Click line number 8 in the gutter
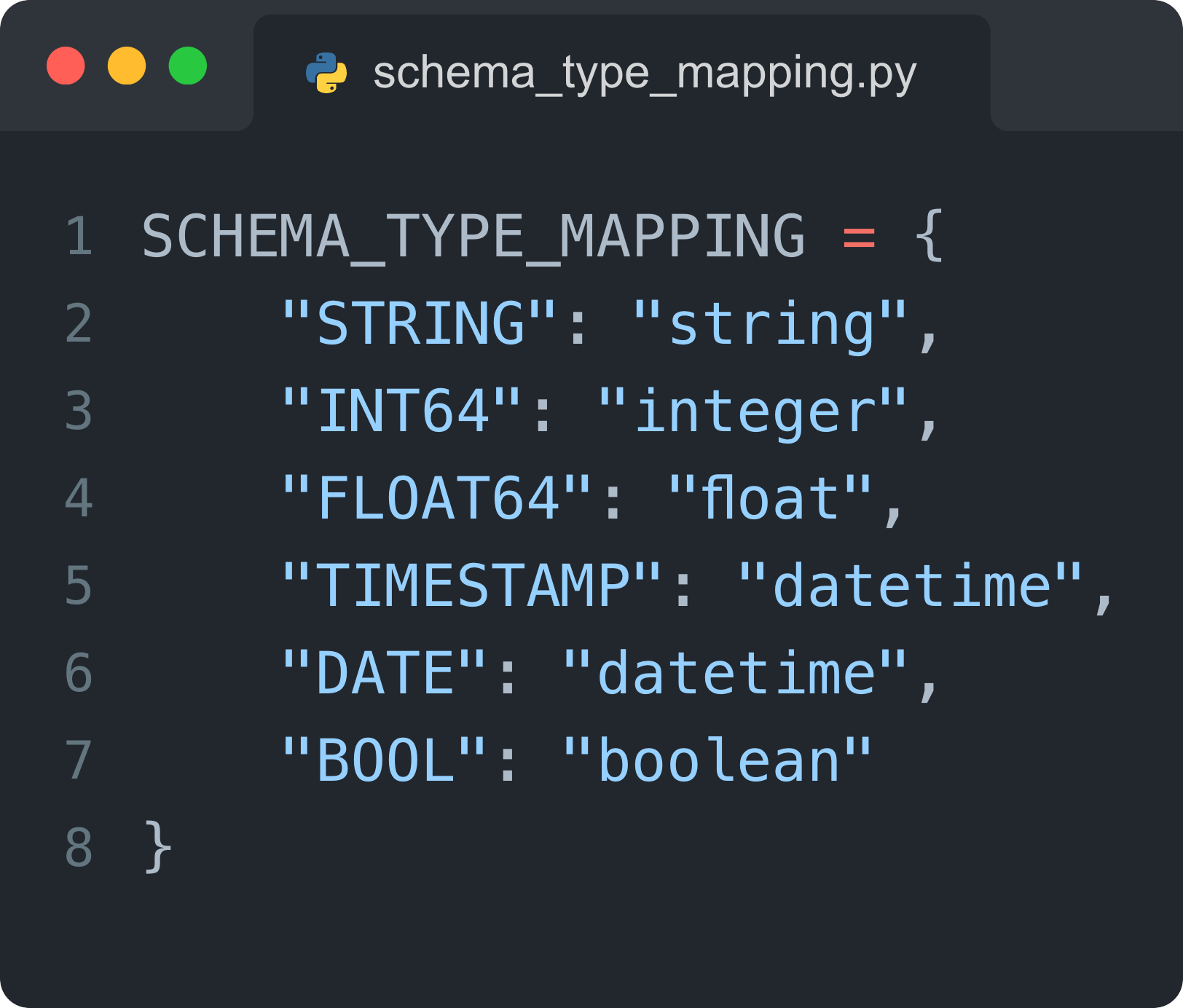The width and height of the screenshot is (1183, 1008). pyautogui.click(x=79, y=848)
